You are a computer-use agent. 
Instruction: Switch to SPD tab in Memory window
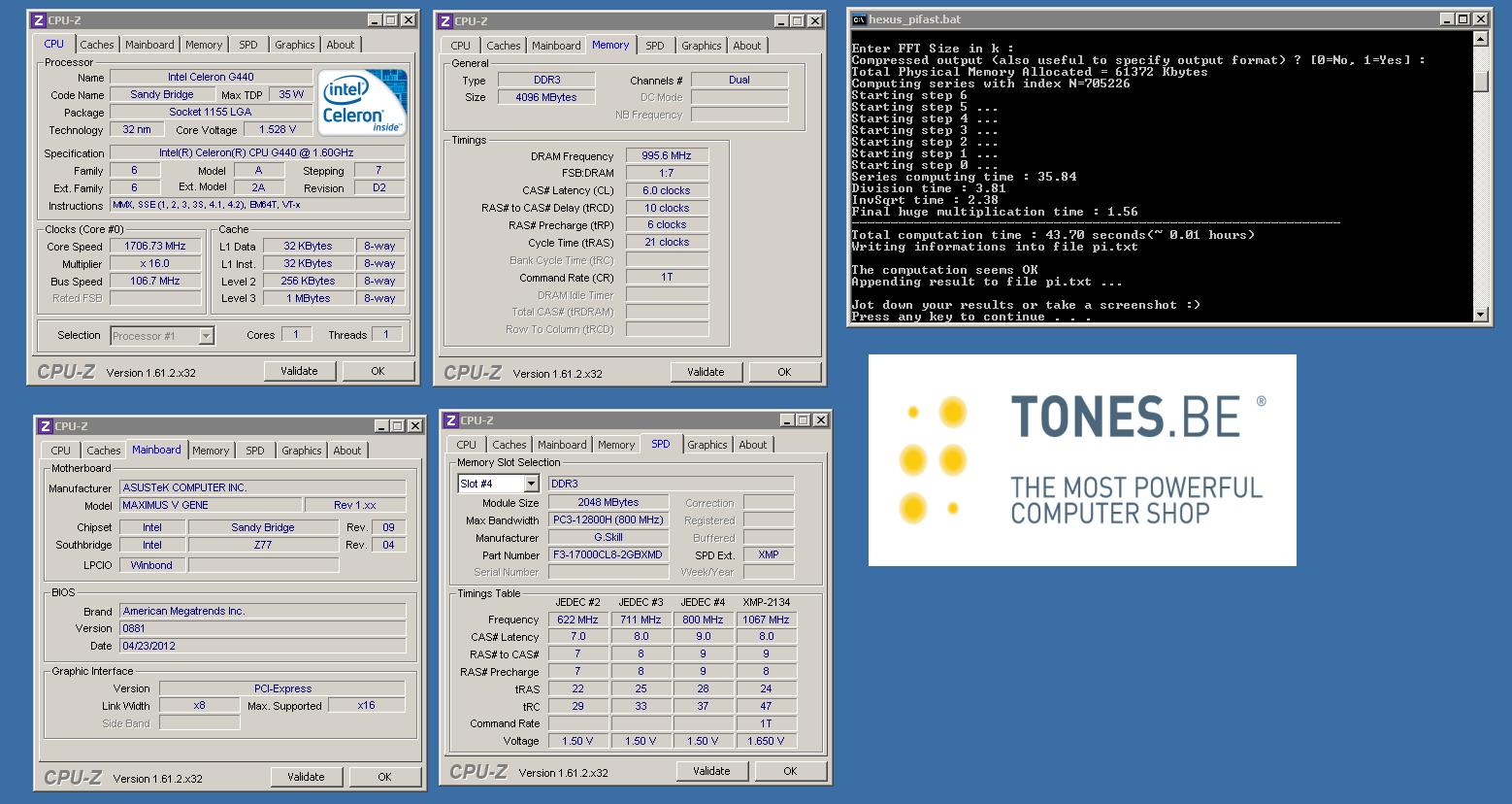655,46
